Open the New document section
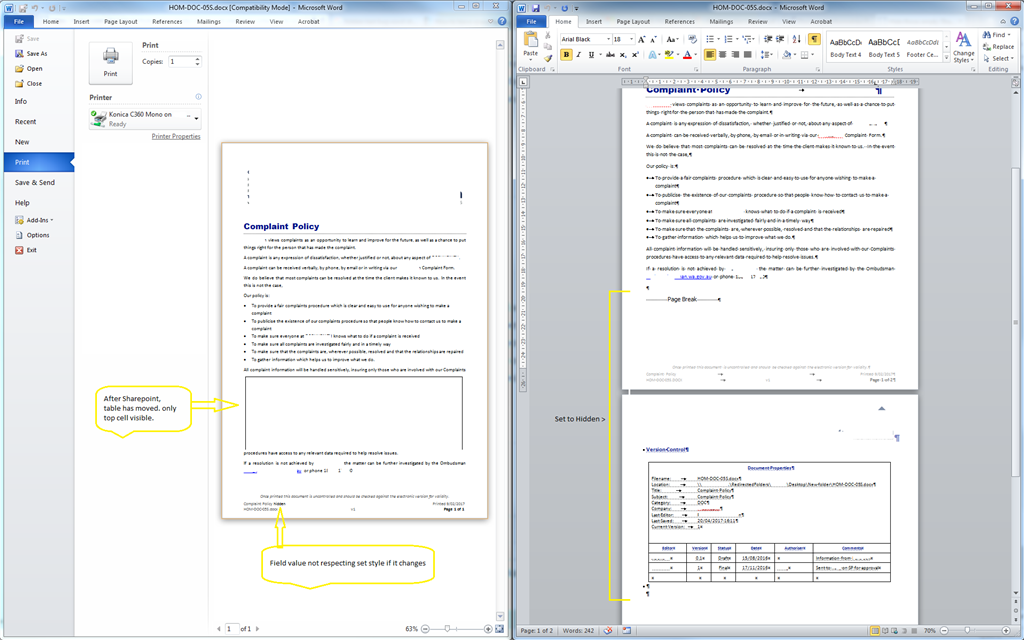This screenshot has width=1024, height=640. click(x=22, y=142)
